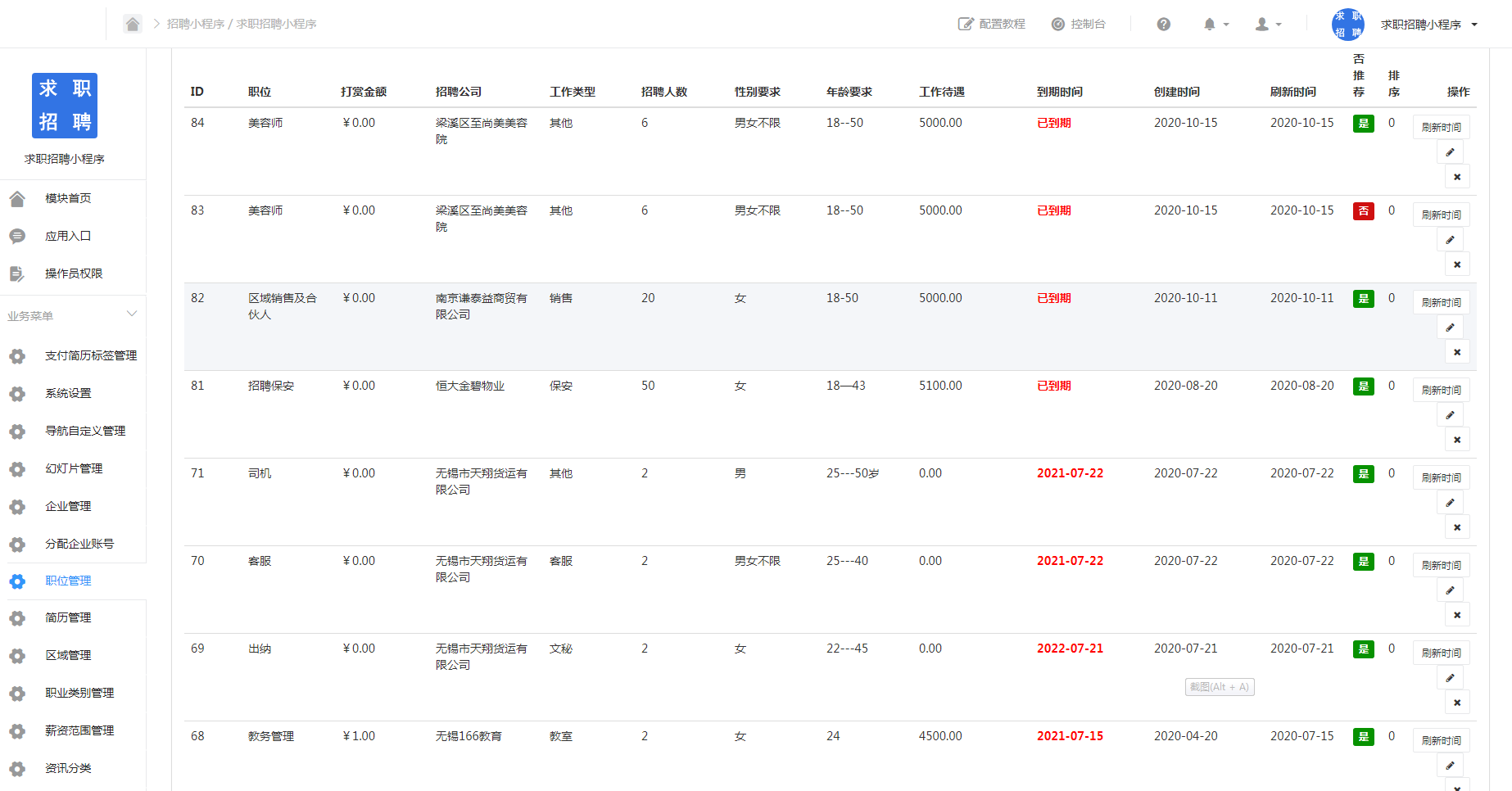Open 操作员权限 sidebar item
The image size is (1512, 791).
pyautogui.click(x=73, y=273)
